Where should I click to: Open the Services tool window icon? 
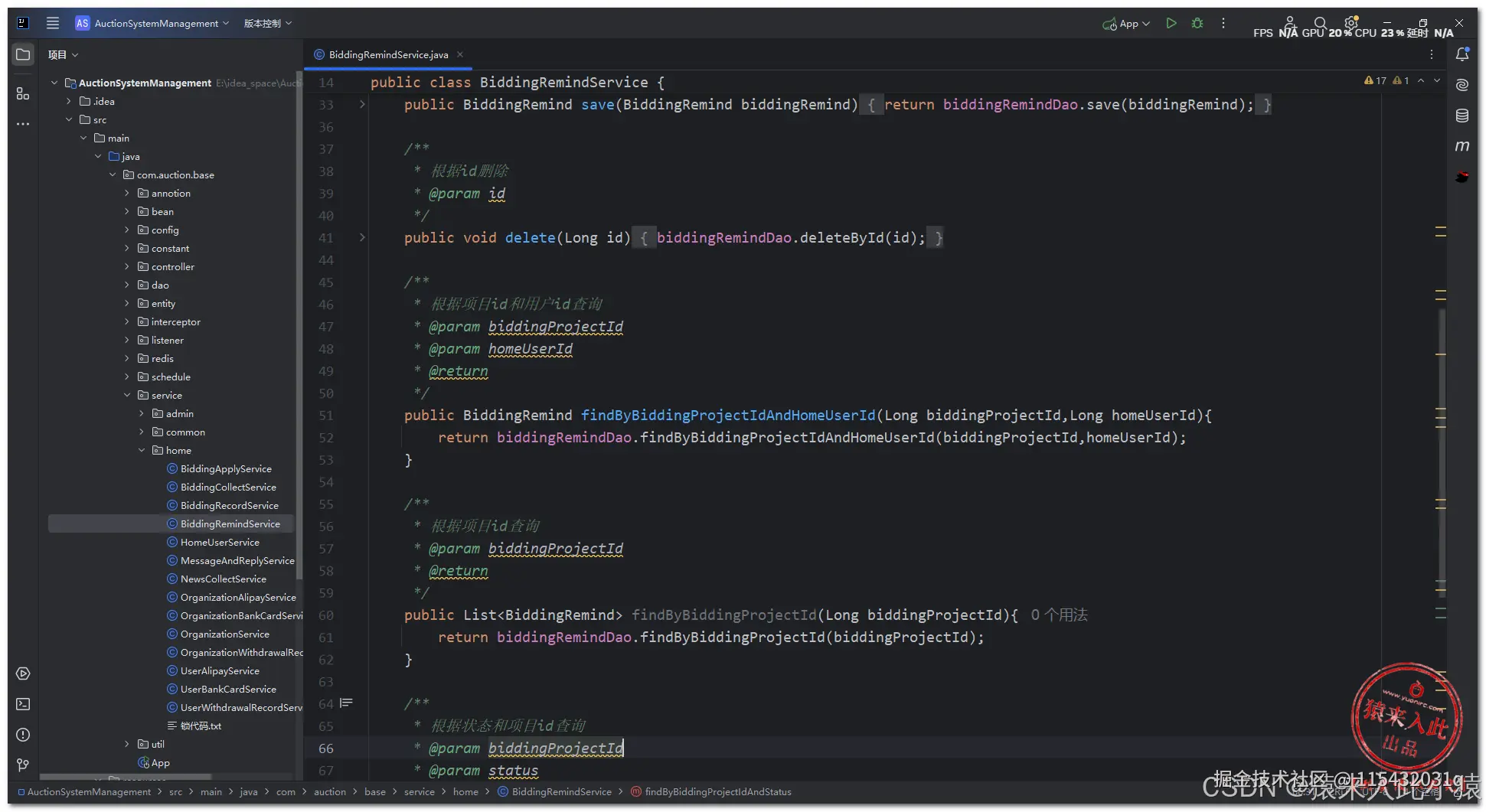23,673
